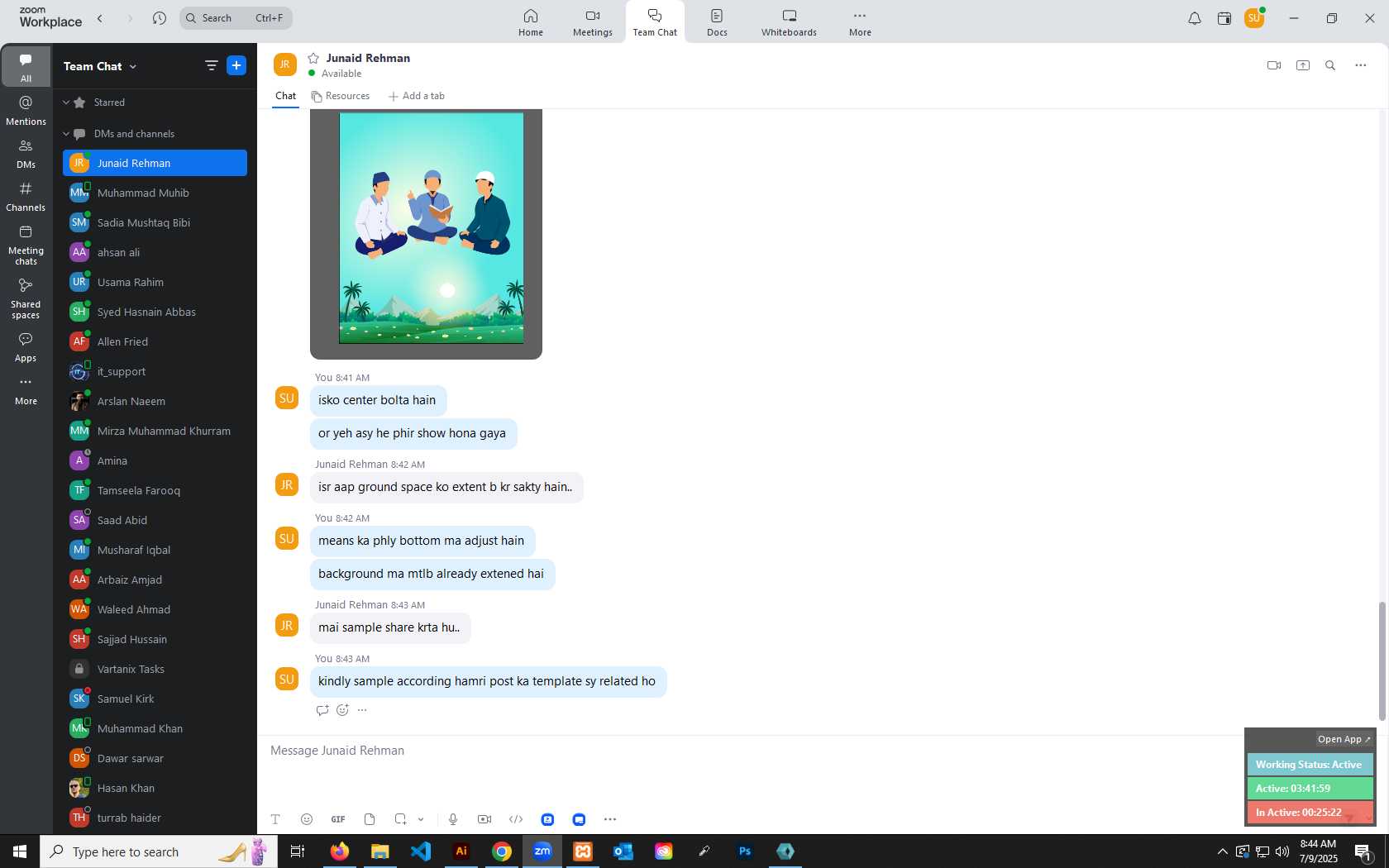Expand the screenshot options arrow
1389x868 pixels.
coord(421,819)
